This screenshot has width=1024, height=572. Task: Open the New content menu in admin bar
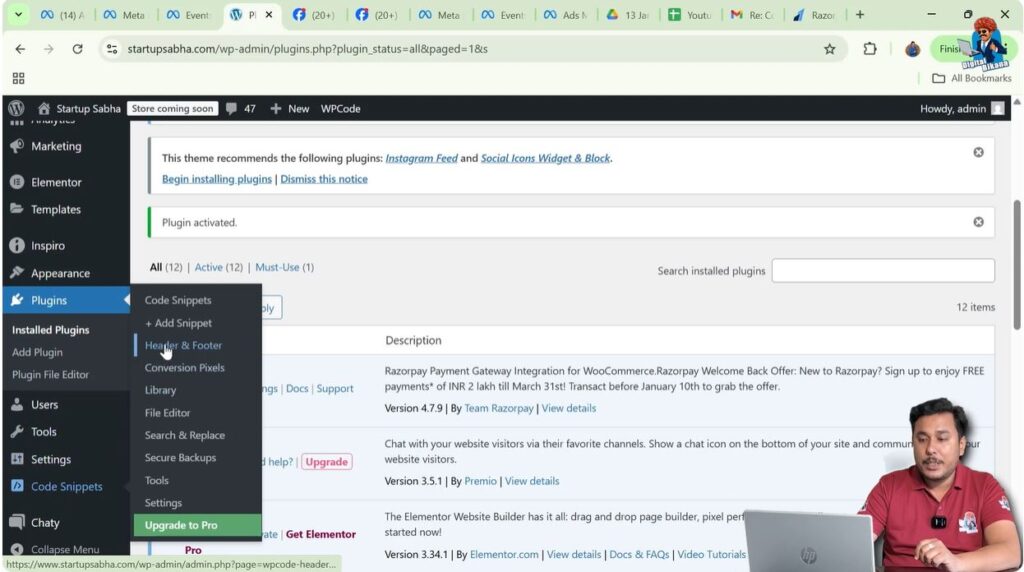coord(290,108)
